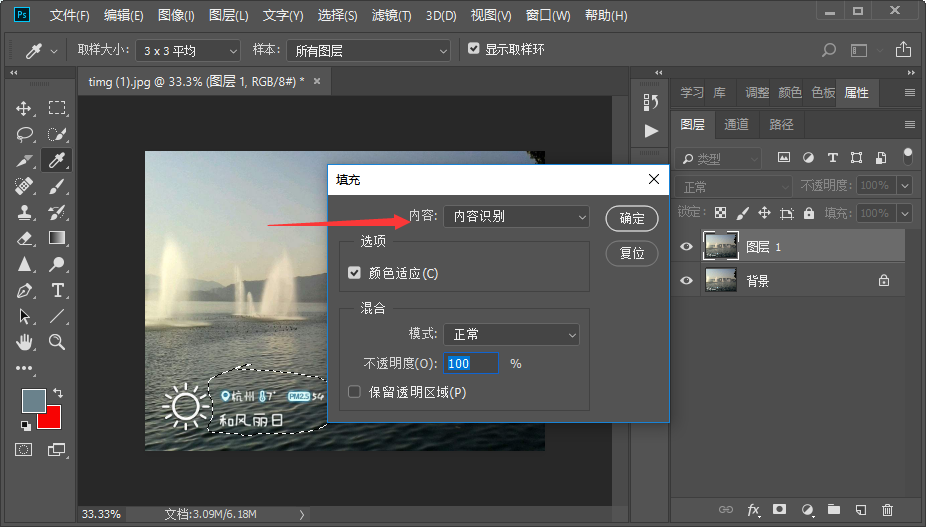Image resolution: width=926 pixels, height=527 pixels.
Task: Open 滤镜(T) menu
Action: click(x=392, y=15)
